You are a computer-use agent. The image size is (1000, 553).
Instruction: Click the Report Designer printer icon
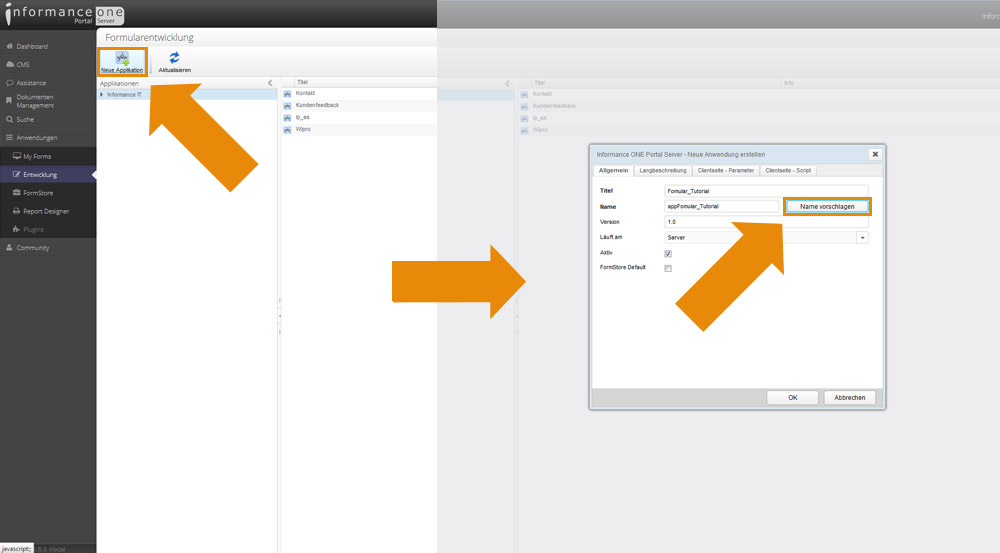tap(17, 211)
